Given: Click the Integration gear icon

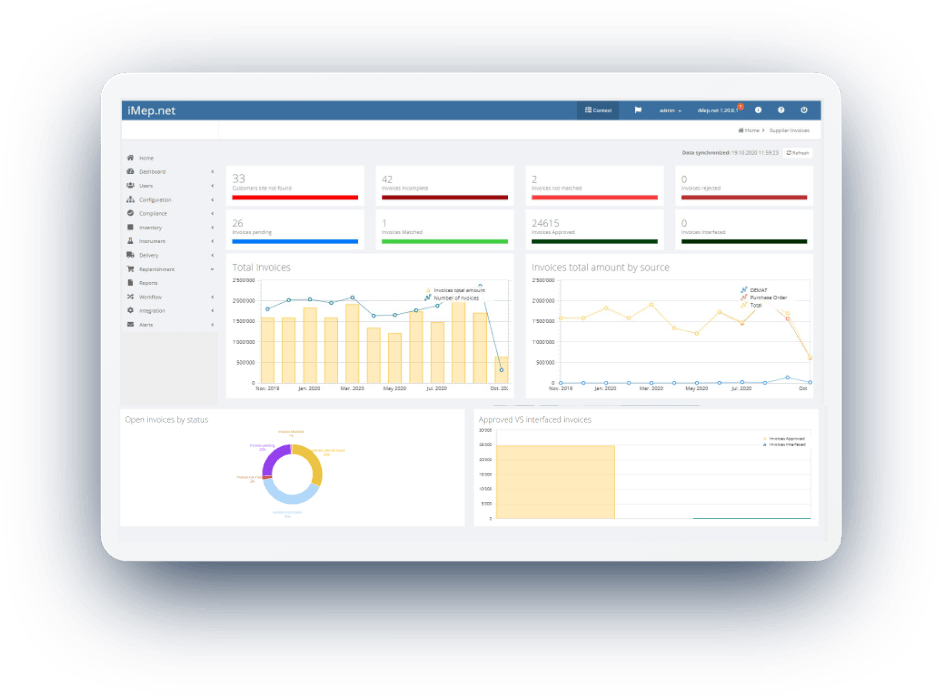Looking at the screenshot, I should [x=130, y=310].
